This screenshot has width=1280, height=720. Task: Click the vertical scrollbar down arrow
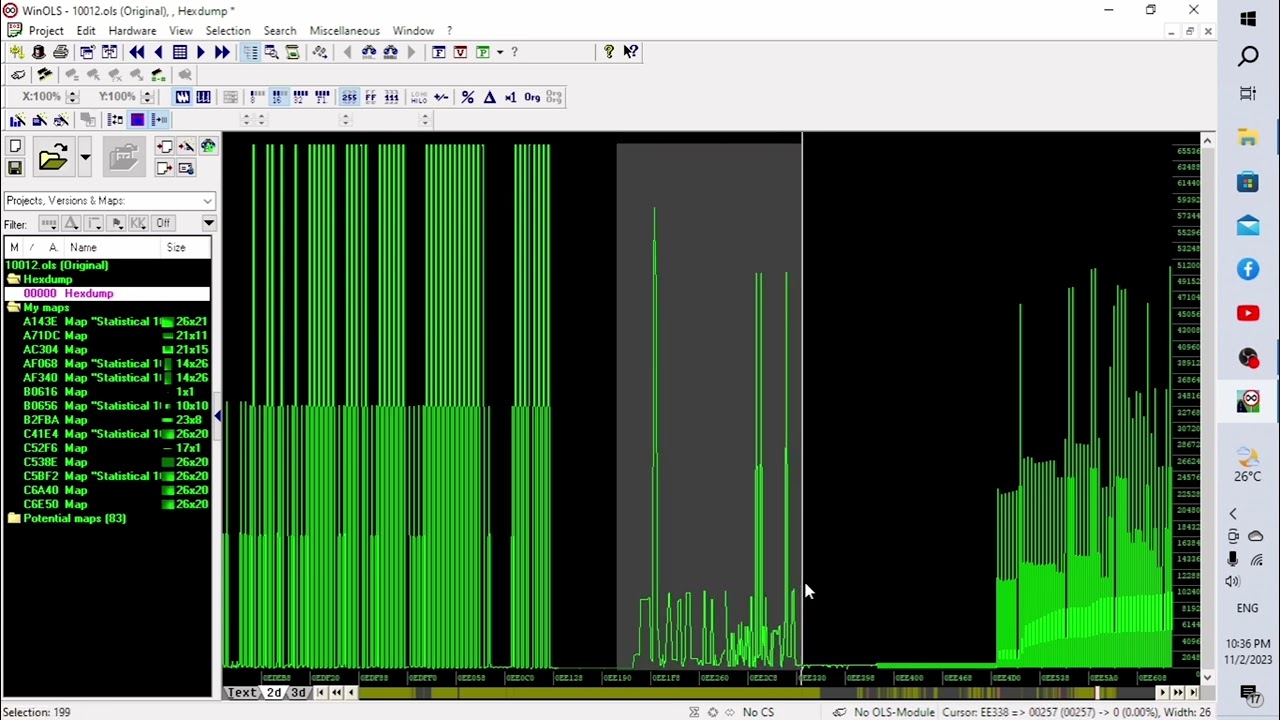point(1207,677)
